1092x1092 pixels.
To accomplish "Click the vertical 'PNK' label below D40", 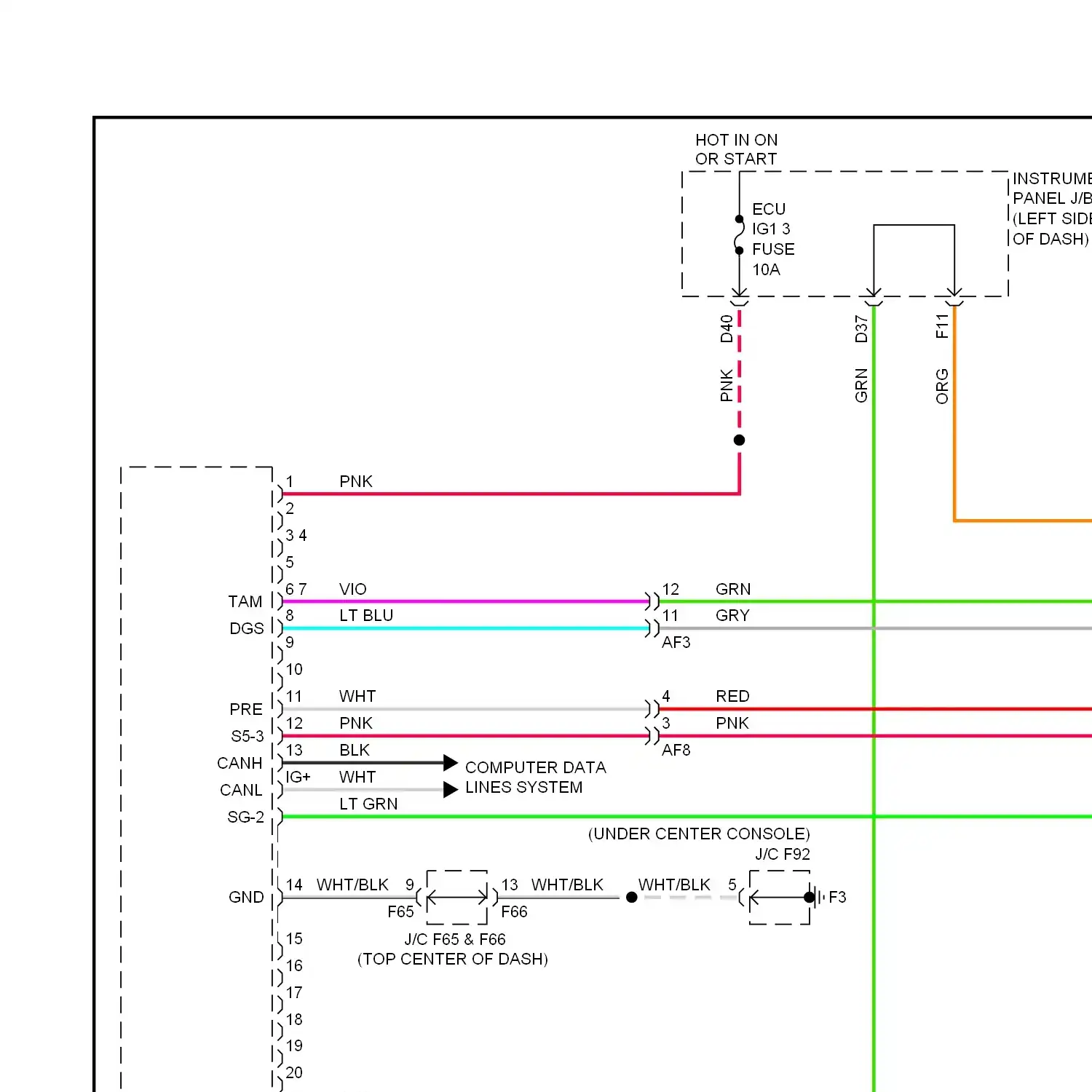I will (727, 386).
